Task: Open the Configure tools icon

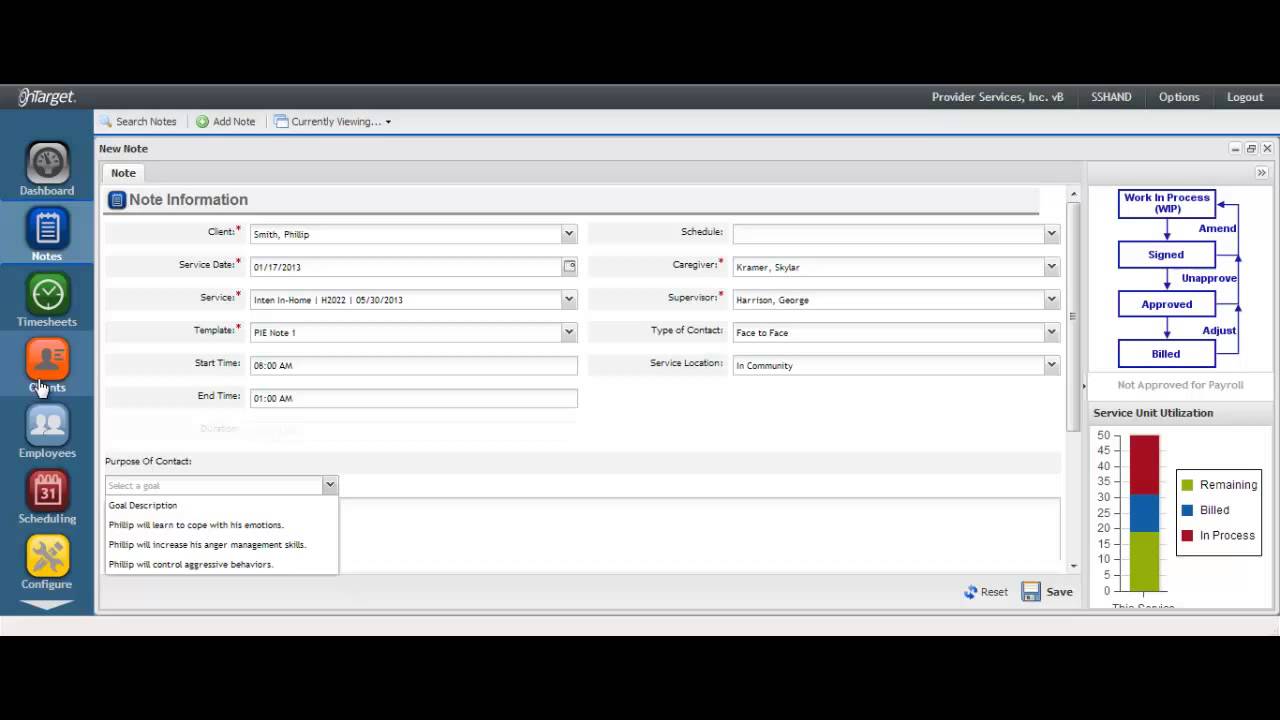Action: tap(47, 562)
